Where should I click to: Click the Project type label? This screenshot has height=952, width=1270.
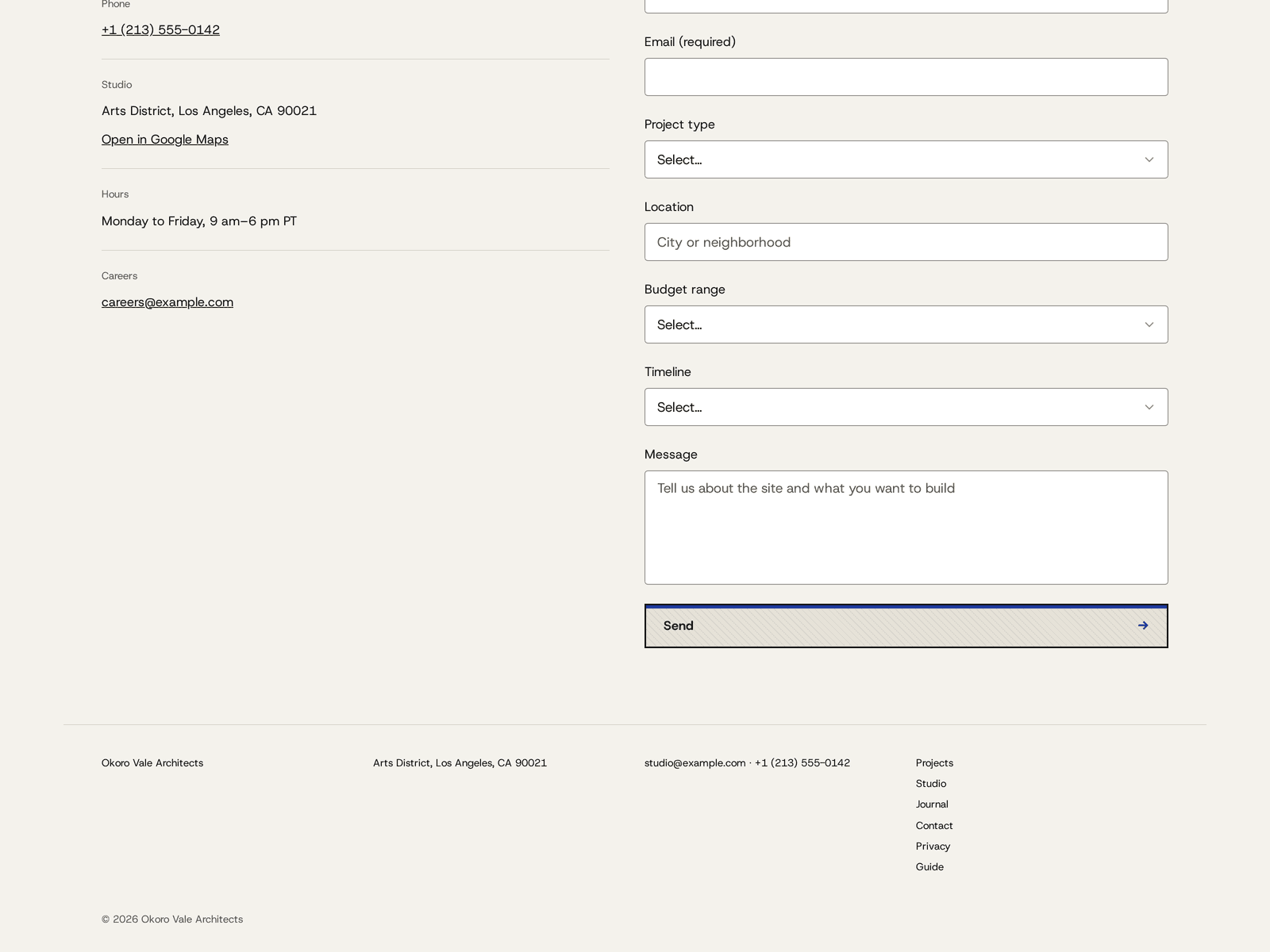click(679, 125)
